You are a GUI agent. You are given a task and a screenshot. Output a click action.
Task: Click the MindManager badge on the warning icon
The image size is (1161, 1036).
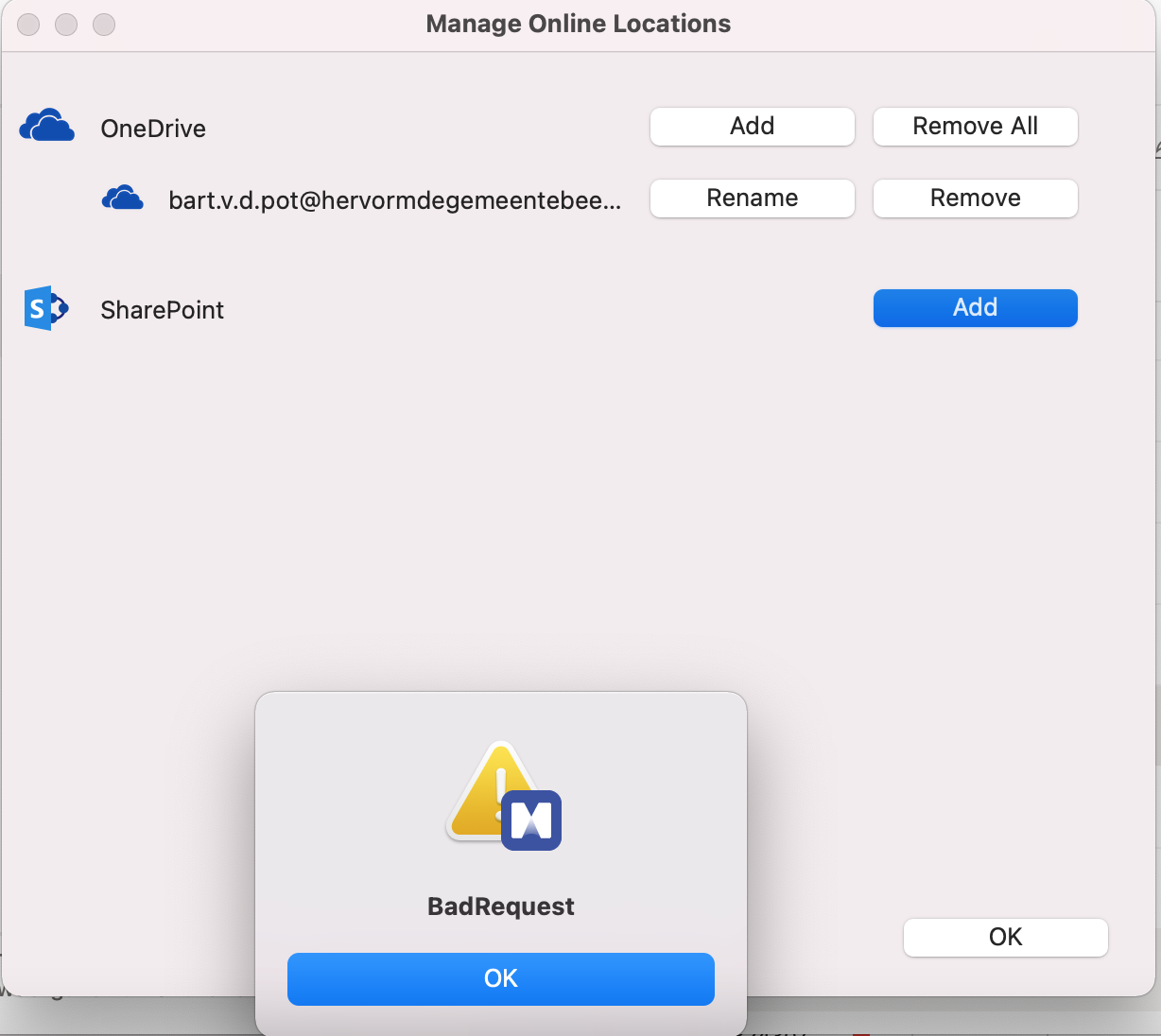click(x=531, y=820)
